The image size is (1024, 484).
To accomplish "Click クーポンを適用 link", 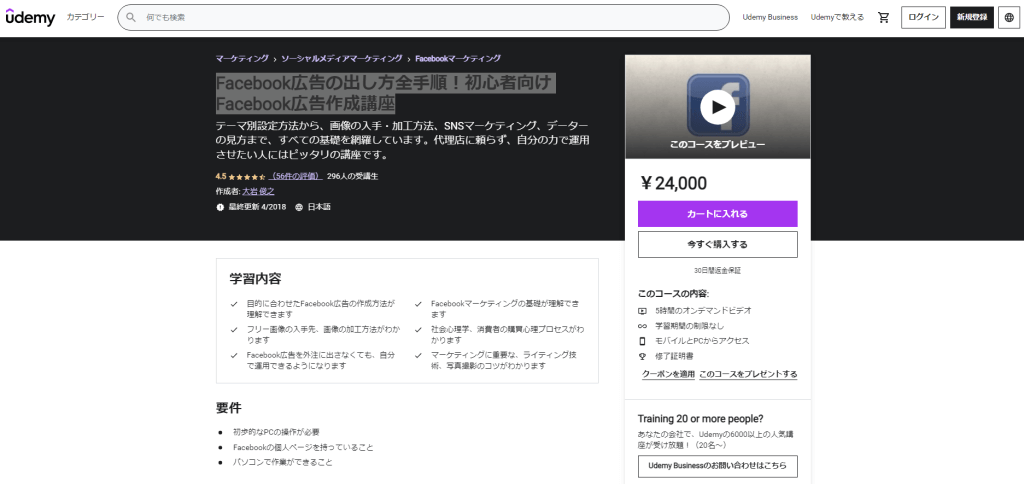I will tap(667, 374).
